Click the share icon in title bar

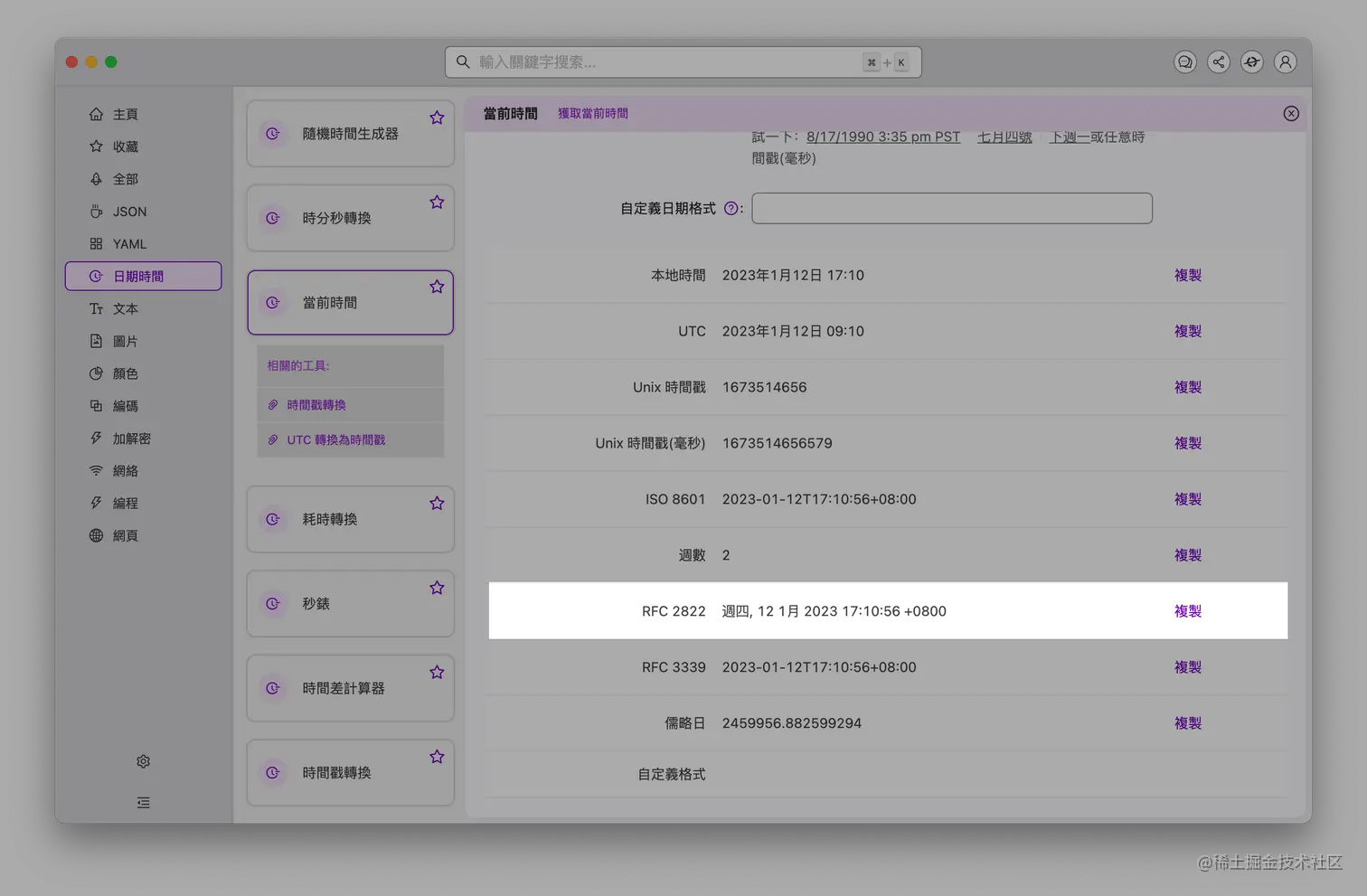pyautogui.click(x=1218, y=61)
